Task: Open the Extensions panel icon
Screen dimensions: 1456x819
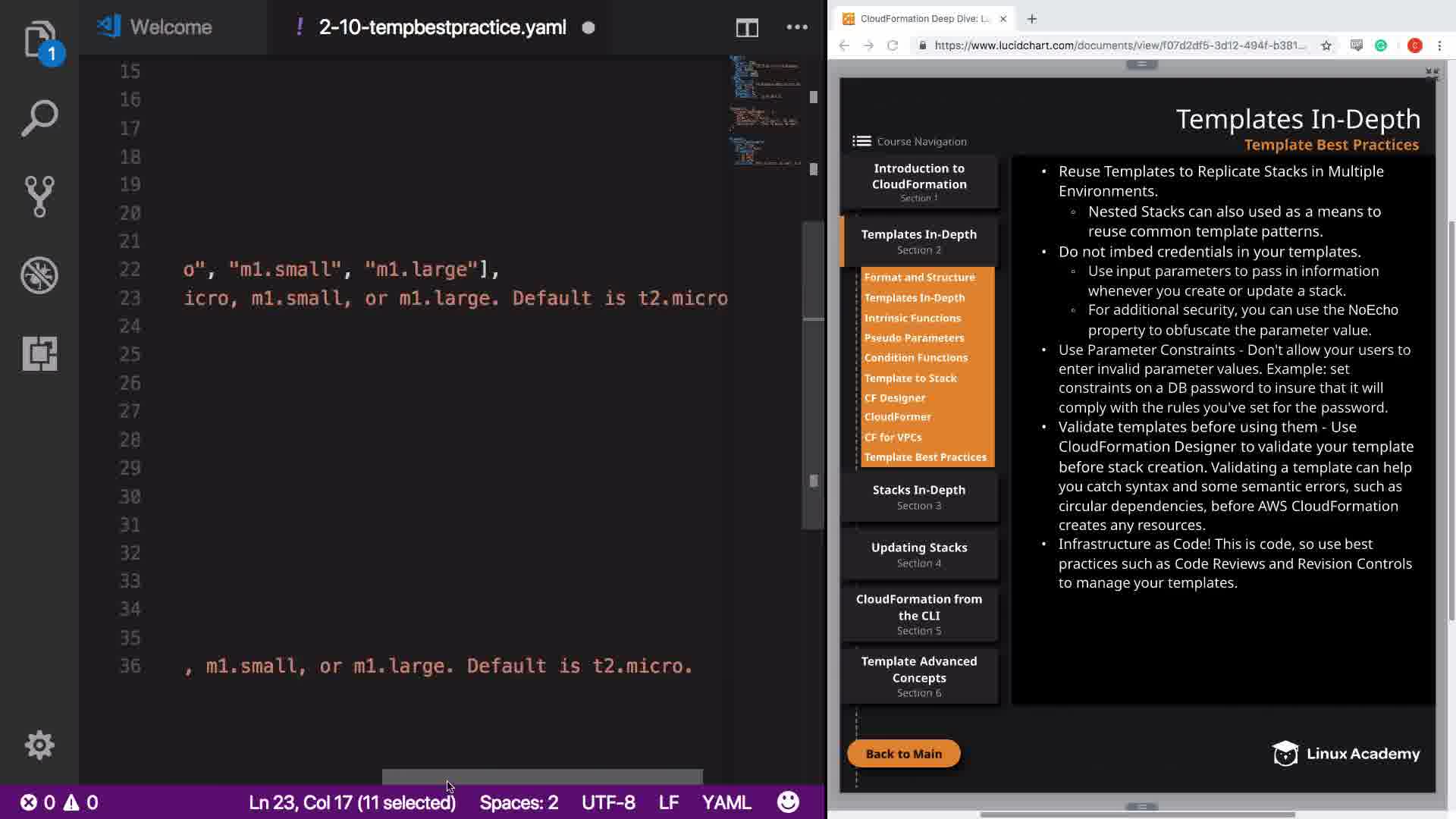Action: point(39,353)
